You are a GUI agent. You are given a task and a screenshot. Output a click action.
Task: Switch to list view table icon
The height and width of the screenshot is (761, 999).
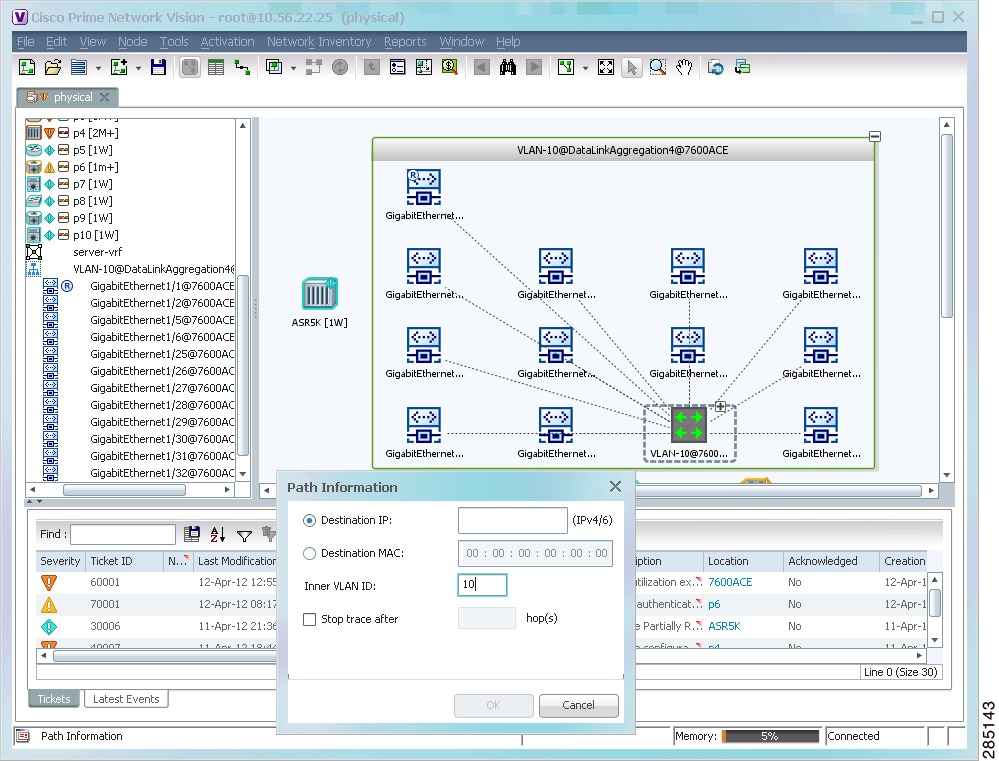216,68
